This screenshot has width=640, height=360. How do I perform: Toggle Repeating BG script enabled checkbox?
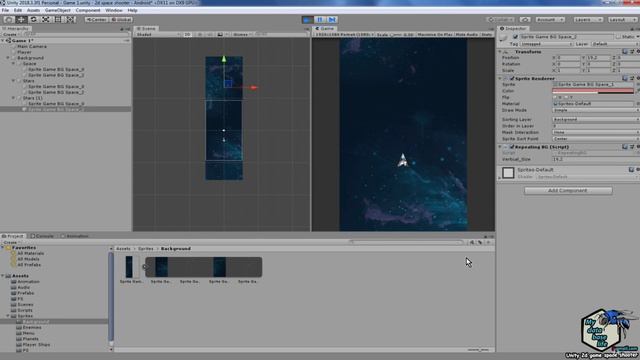click(512, 147)
